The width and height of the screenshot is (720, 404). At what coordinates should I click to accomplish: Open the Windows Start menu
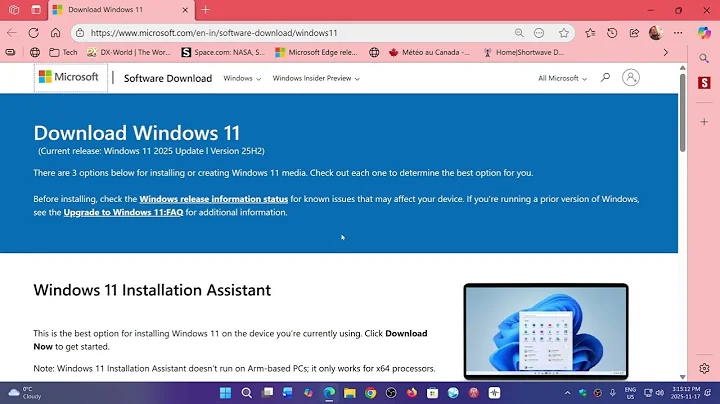[x=225, y=393]
